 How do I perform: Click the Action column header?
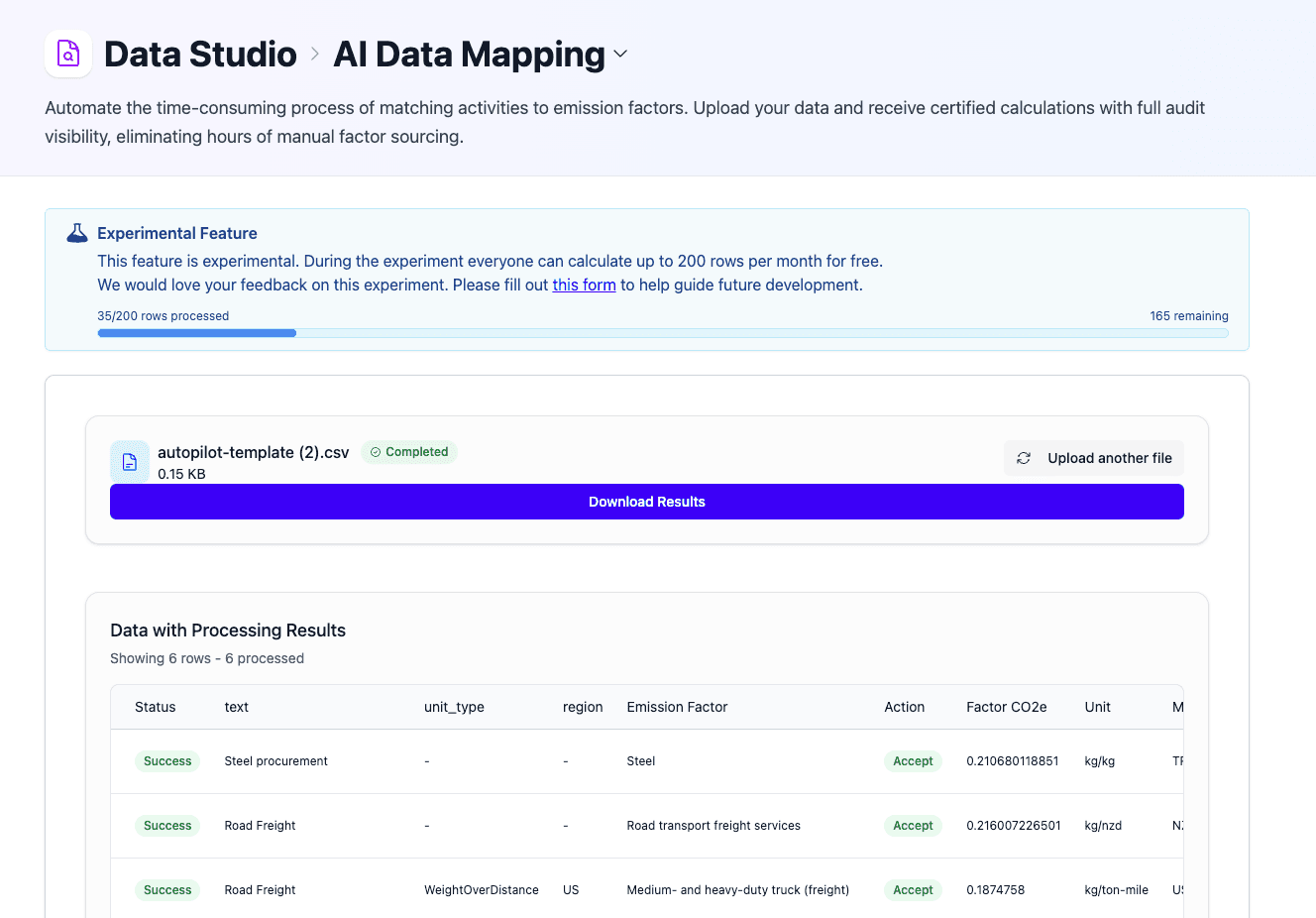(x=904, y=707)
